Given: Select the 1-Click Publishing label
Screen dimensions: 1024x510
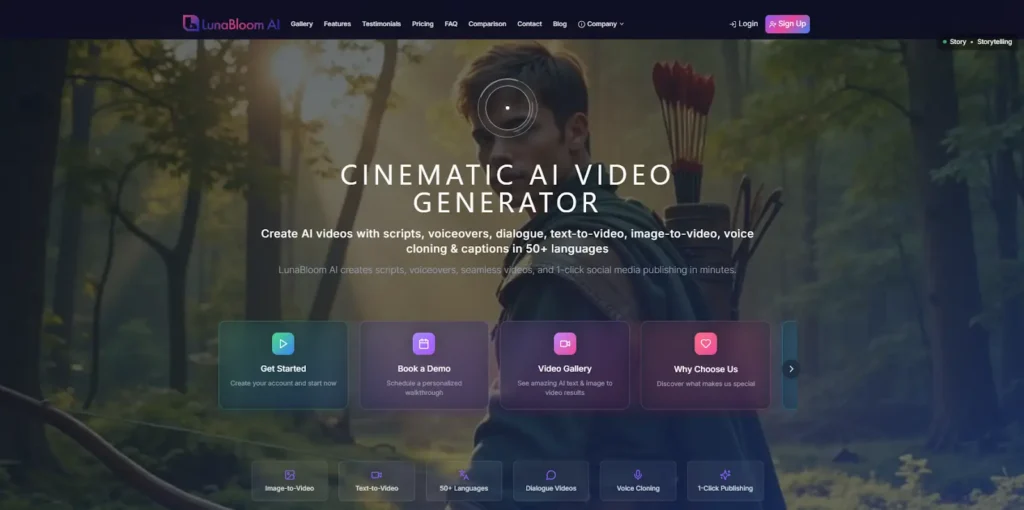Looking at the screenshot, I should coord(725,488).
